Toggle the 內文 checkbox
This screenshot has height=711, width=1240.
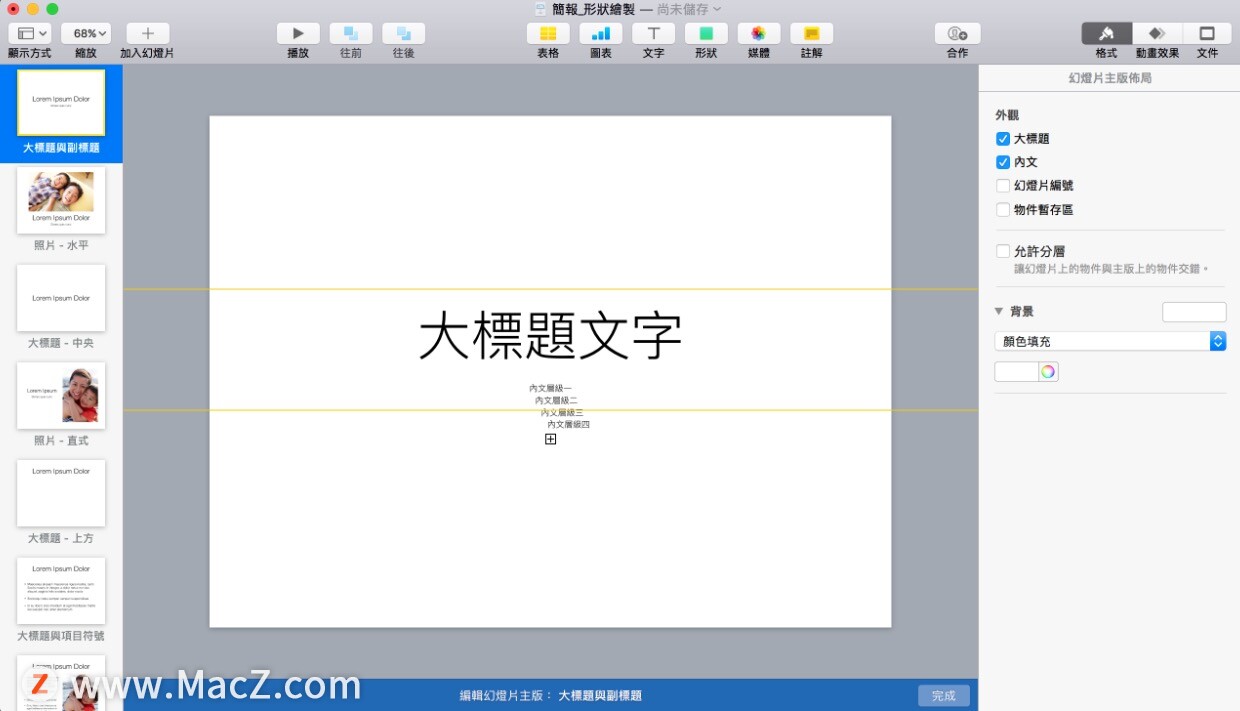[1003, 162]
